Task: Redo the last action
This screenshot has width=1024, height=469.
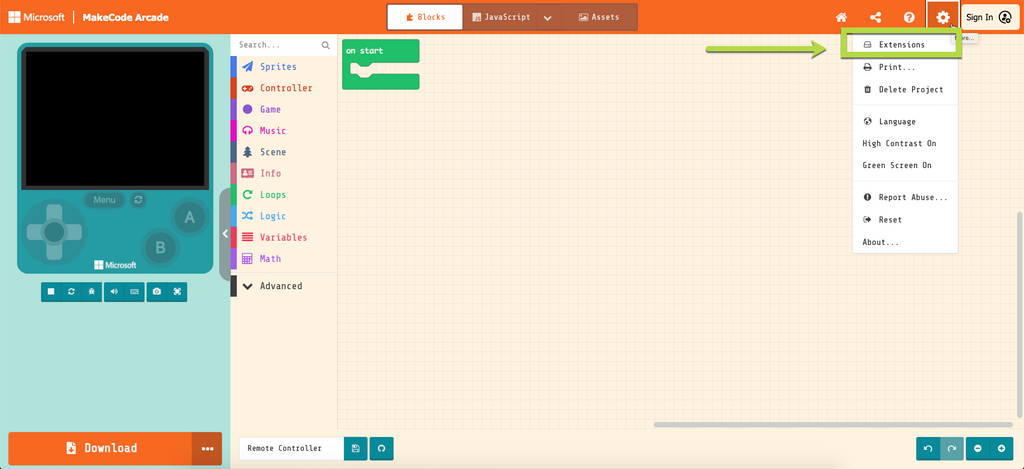Action: (952, 449)
